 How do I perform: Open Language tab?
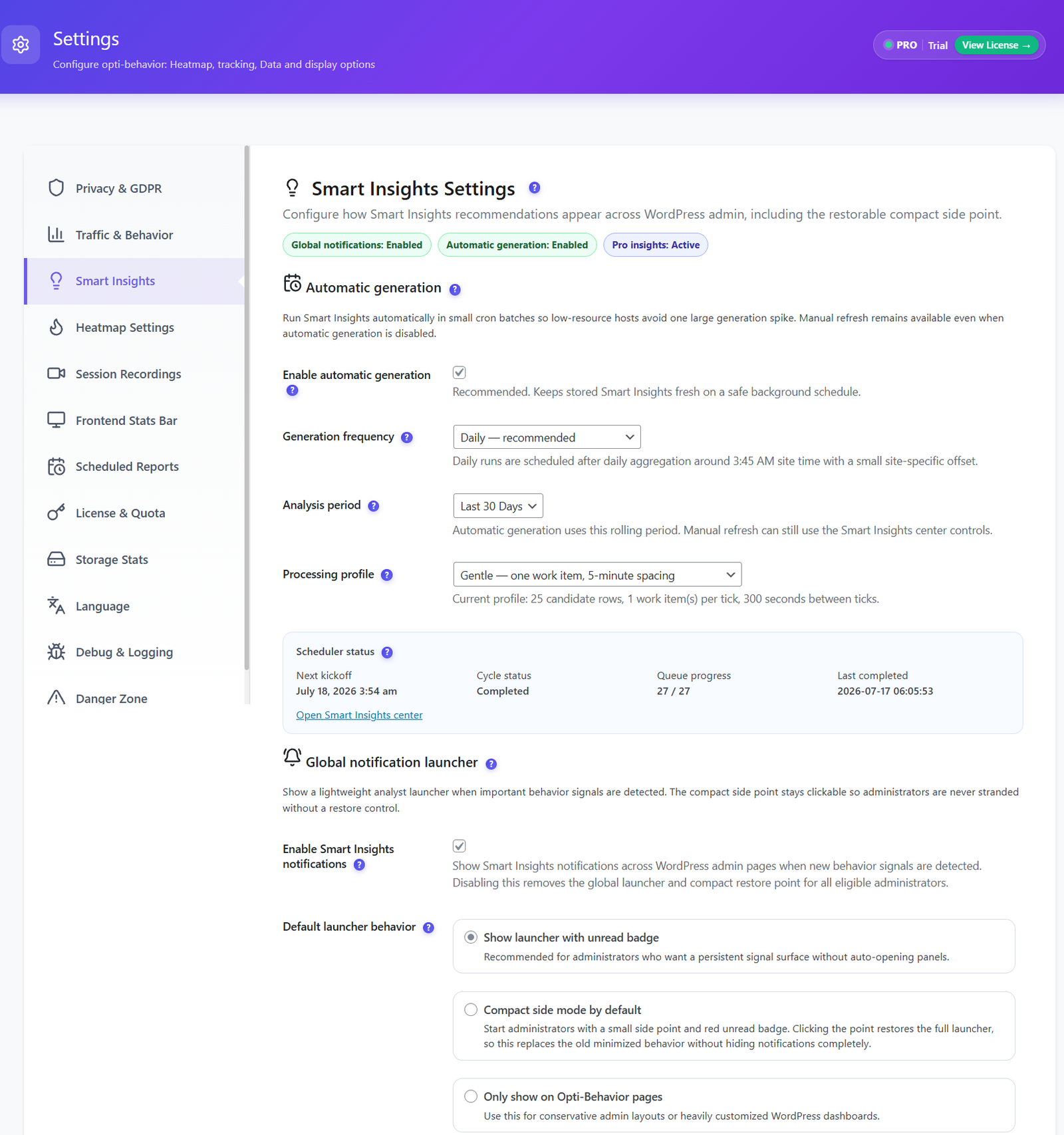click(x=134, y=606)
